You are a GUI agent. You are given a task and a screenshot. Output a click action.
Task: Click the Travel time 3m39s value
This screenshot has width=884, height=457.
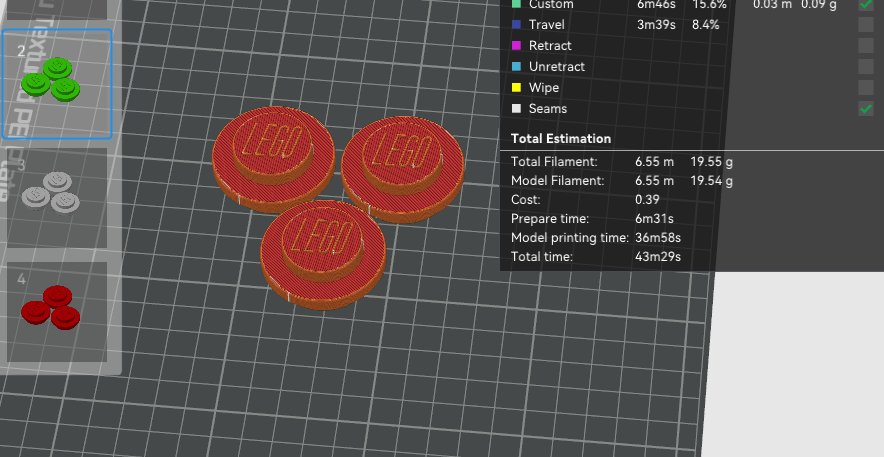[656, 25]
